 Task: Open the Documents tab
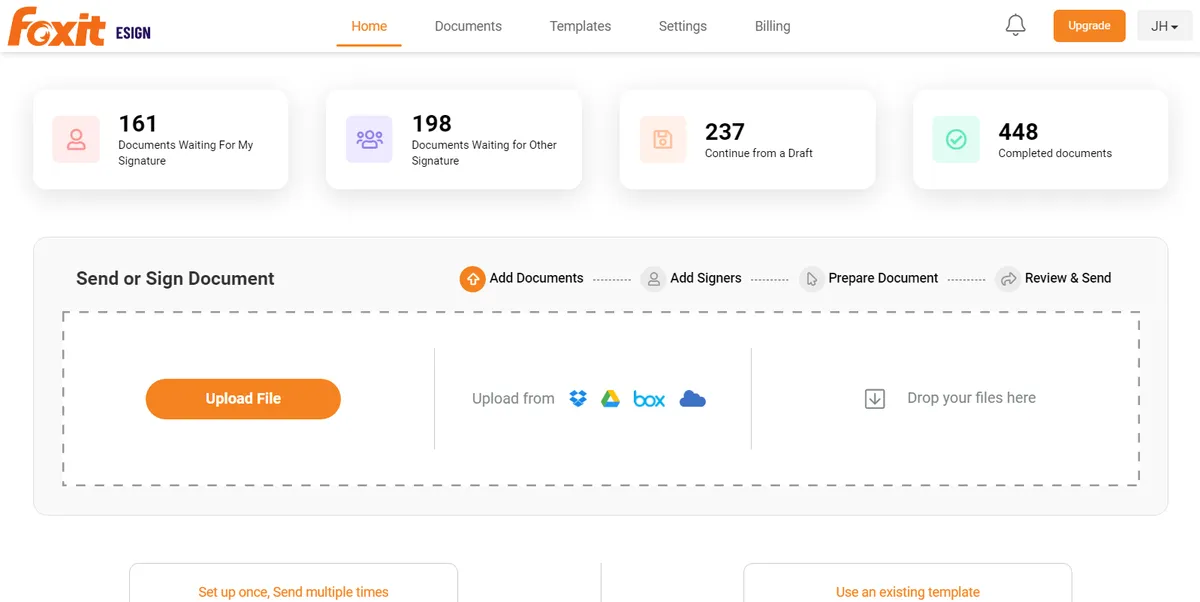[468, 26]
